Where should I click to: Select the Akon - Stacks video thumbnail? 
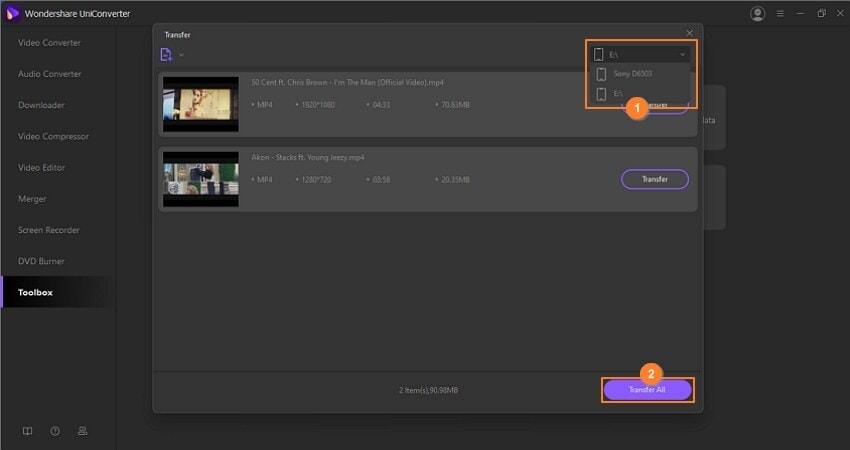coord(201,179)
